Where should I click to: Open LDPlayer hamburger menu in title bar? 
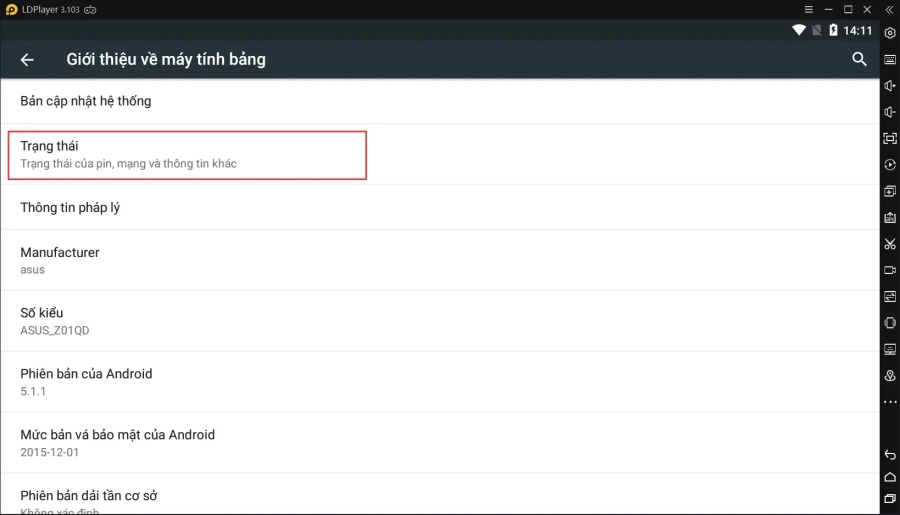(x=809, y=9)
